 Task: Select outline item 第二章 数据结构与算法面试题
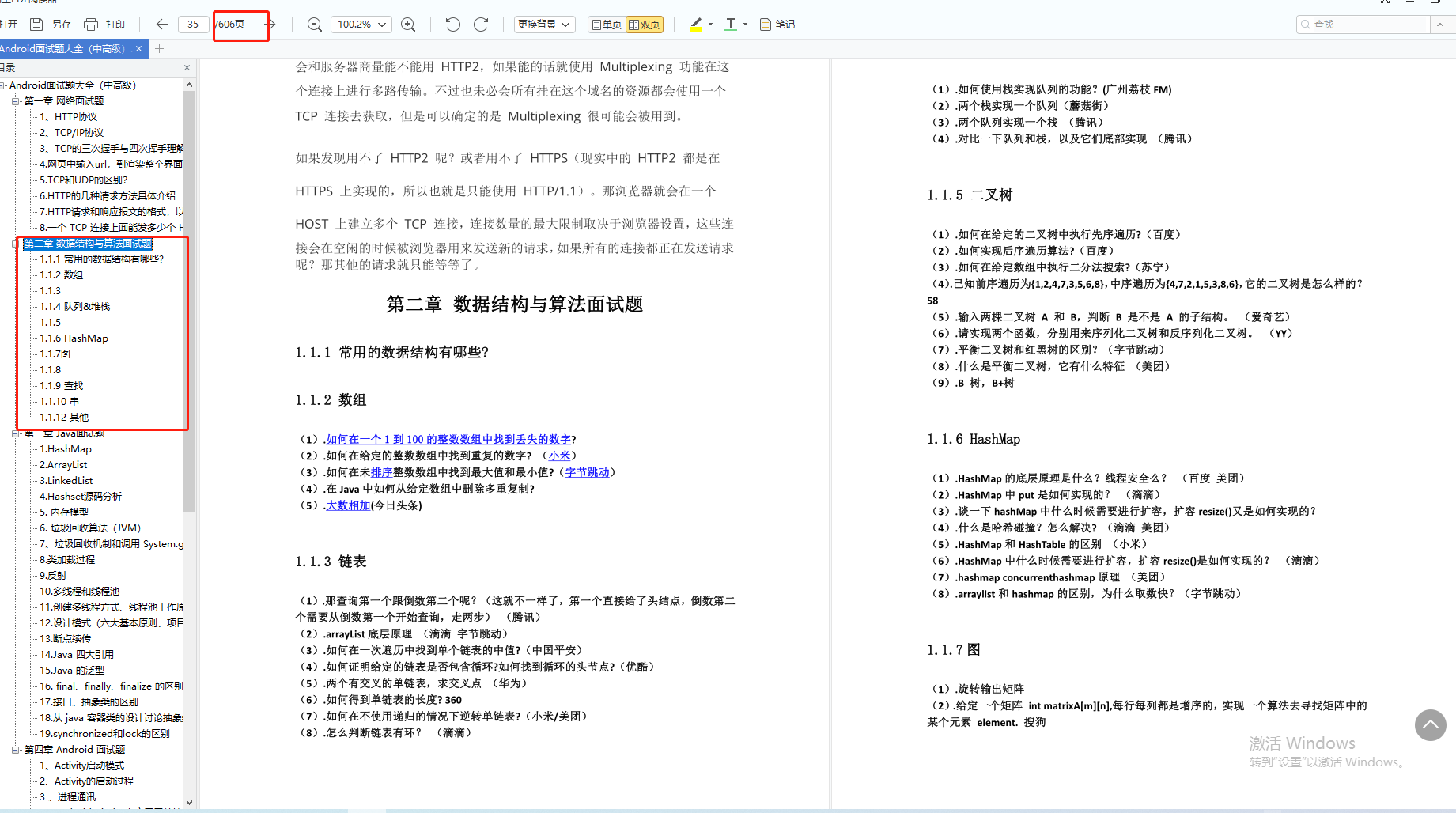[x=88, y=244]
